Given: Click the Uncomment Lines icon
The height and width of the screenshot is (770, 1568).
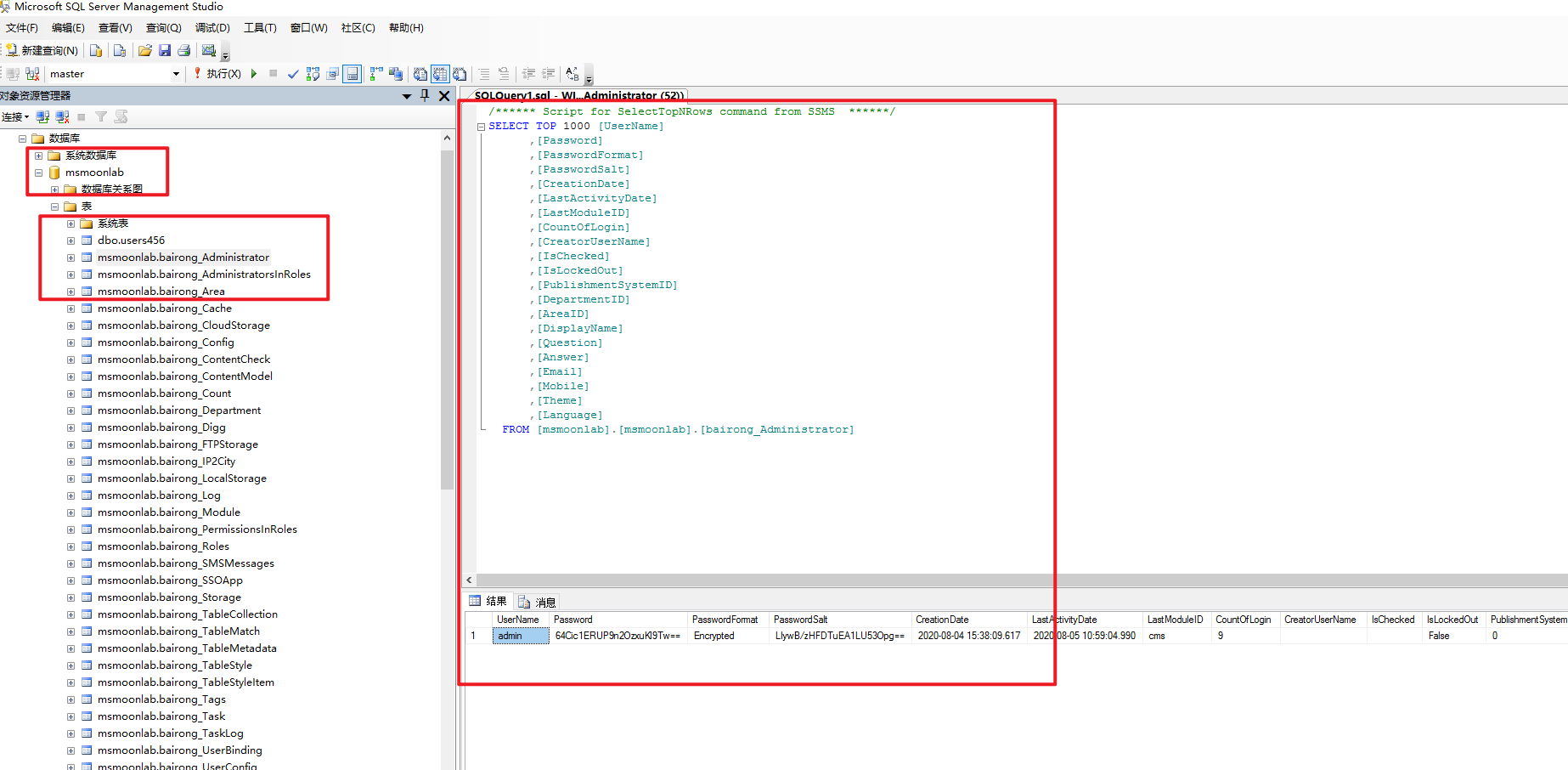Looking at the screenshot, I should pyautogui.click(x=504, y=74).
